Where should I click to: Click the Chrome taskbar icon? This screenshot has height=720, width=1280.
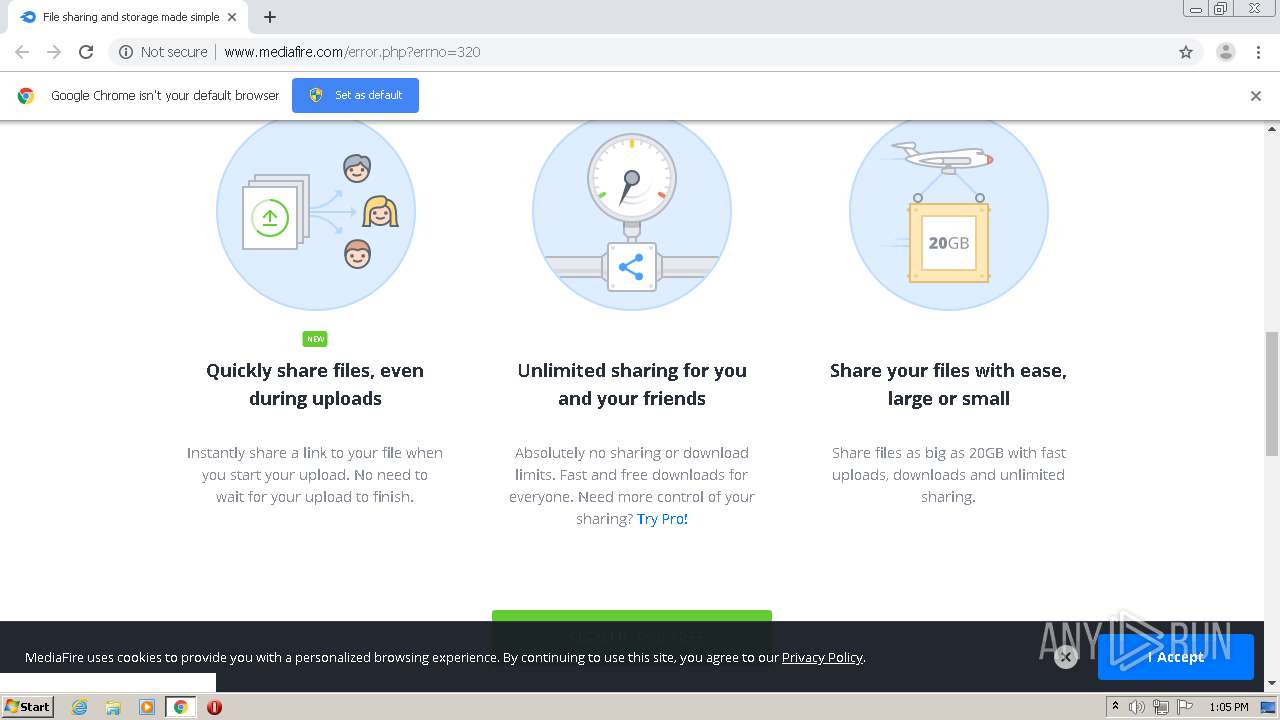[180, 707]
